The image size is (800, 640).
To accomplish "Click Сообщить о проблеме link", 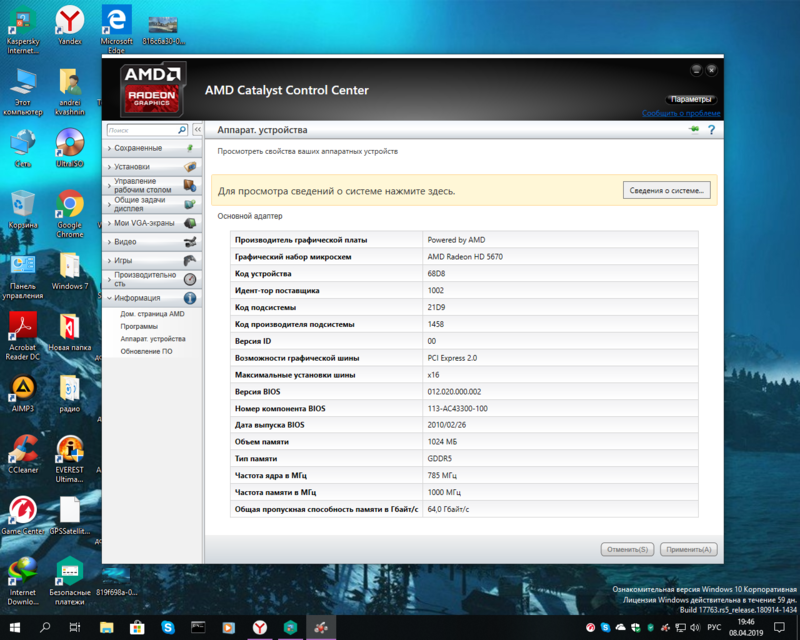I will [x=680, y=114].
